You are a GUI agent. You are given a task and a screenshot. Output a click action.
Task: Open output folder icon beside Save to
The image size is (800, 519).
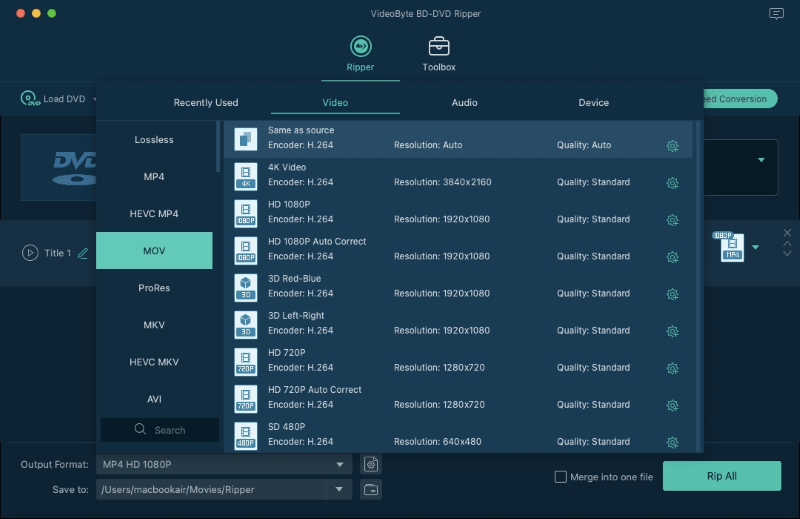(x=371, y=490)
